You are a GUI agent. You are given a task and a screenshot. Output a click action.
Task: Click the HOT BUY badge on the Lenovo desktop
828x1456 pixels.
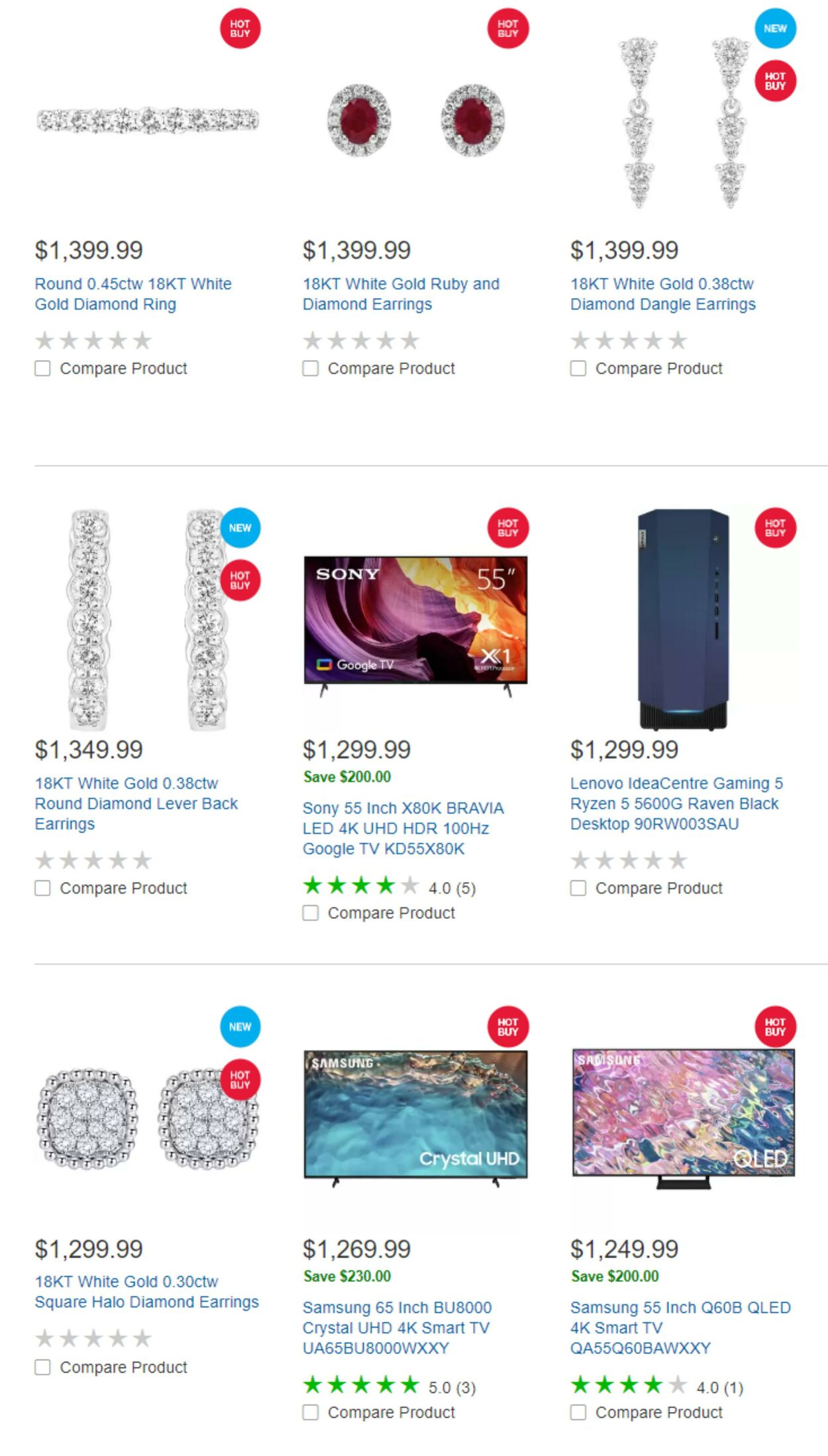click(776, 528)
